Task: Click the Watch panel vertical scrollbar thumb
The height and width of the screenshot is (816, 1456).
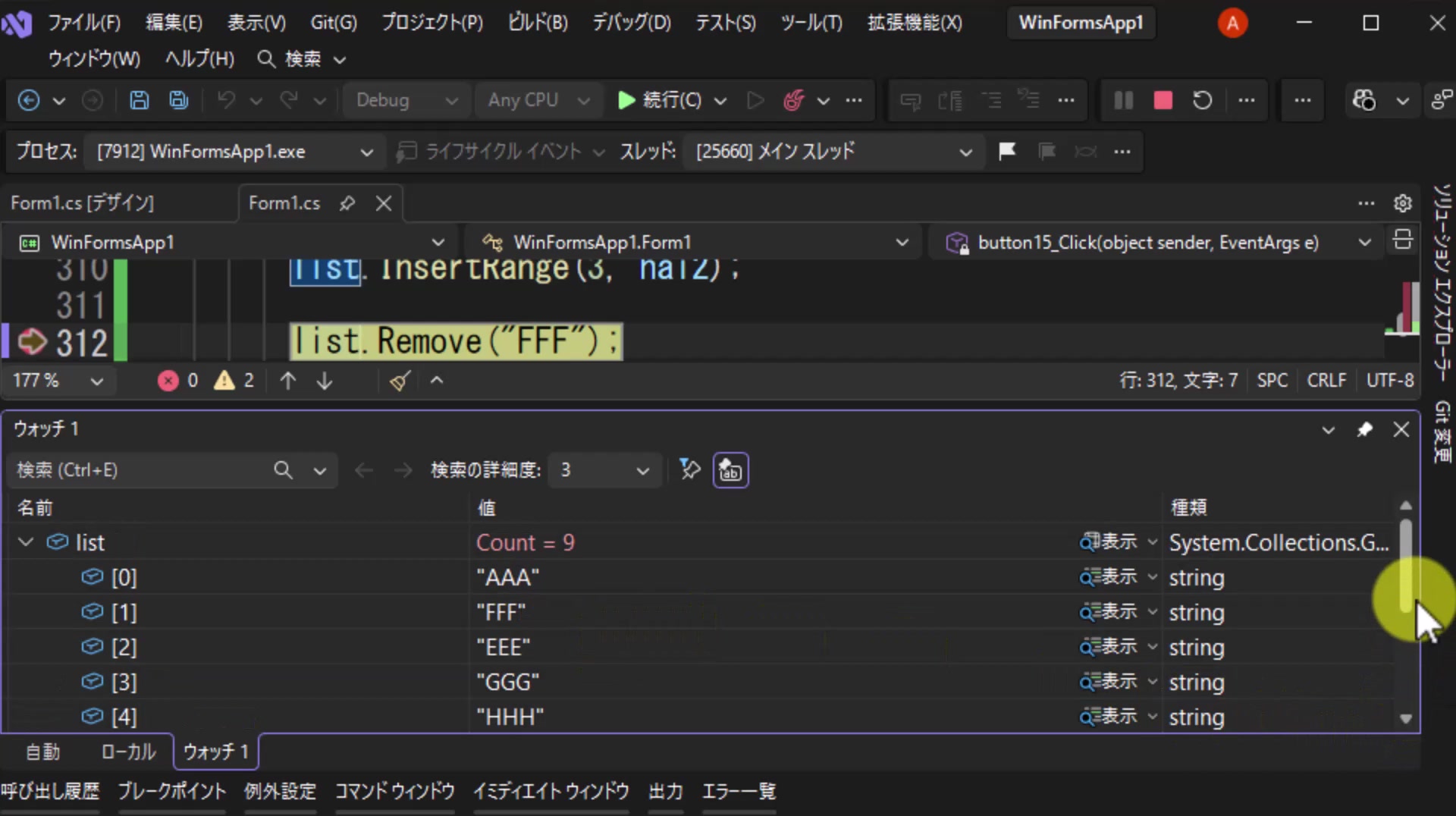Action: pos(1406,566)
